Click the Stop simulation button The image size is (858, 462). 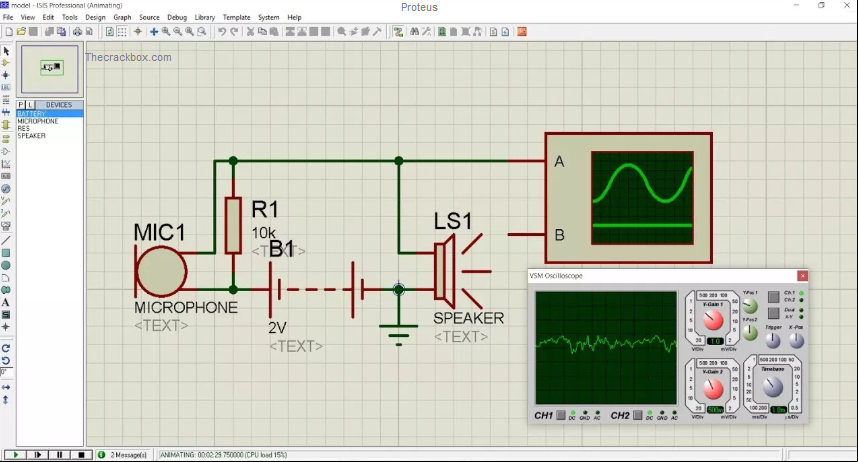pyautogui.click(x=81, y=454)
